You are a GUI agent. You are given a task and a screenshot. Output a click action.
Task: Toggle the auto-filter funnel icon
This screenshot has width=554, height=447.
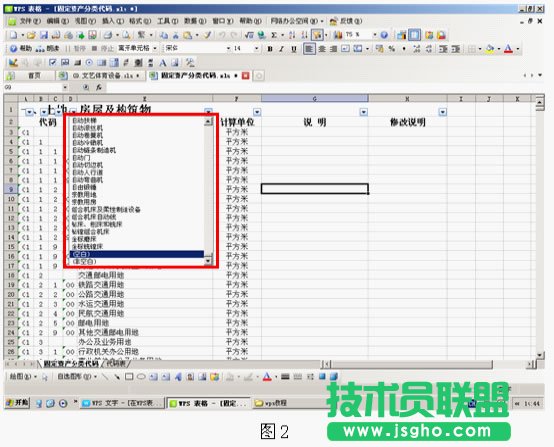coord(317,35)
